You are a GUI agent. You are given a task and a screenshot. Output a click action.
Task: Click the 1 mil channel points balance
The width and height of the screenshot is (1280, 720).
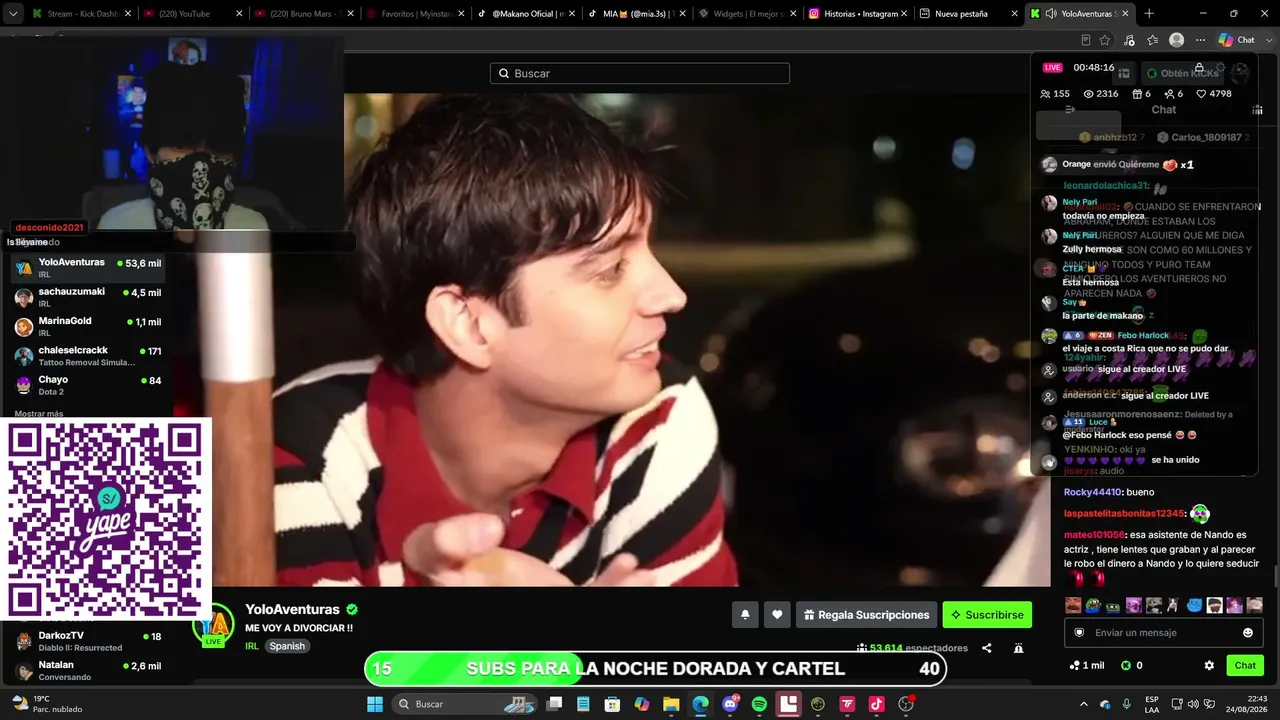pos(1087,665)
